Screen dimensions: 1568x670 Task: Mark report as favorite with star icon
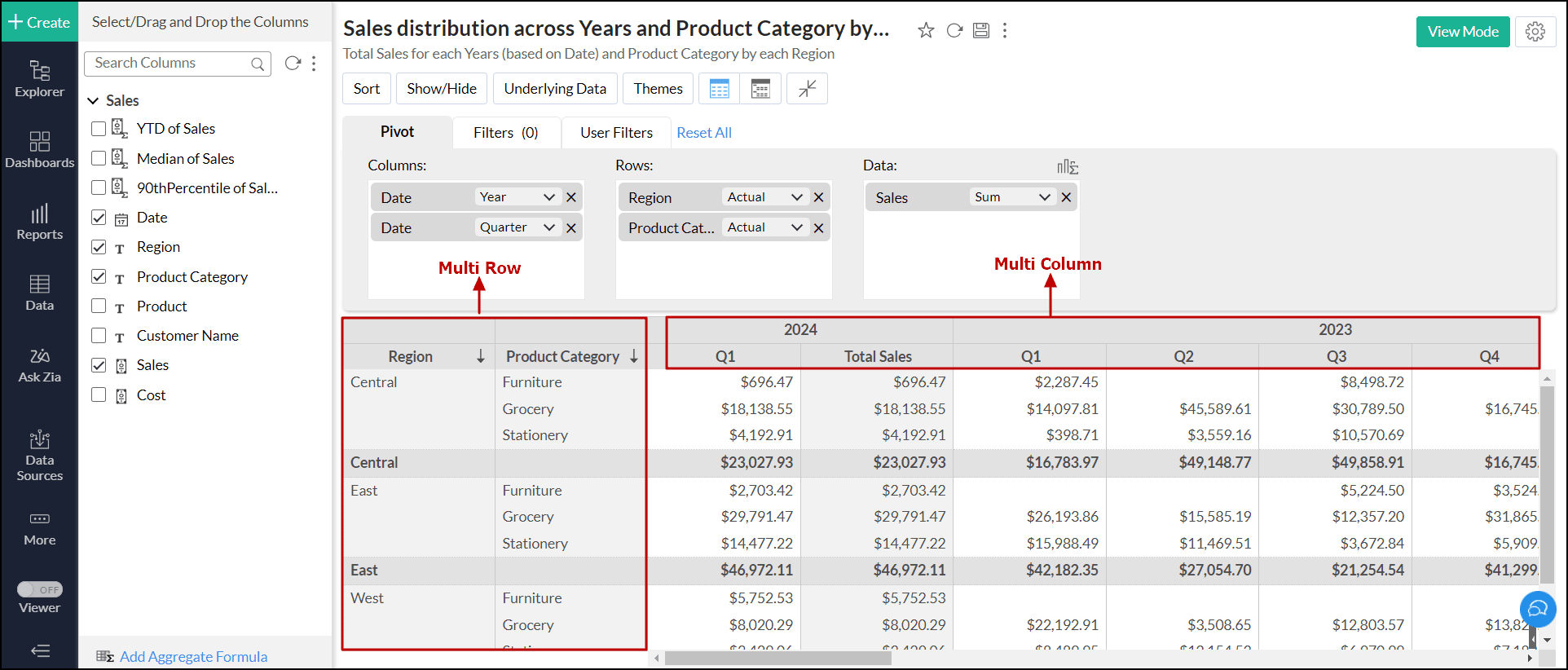tap(926, 30)
